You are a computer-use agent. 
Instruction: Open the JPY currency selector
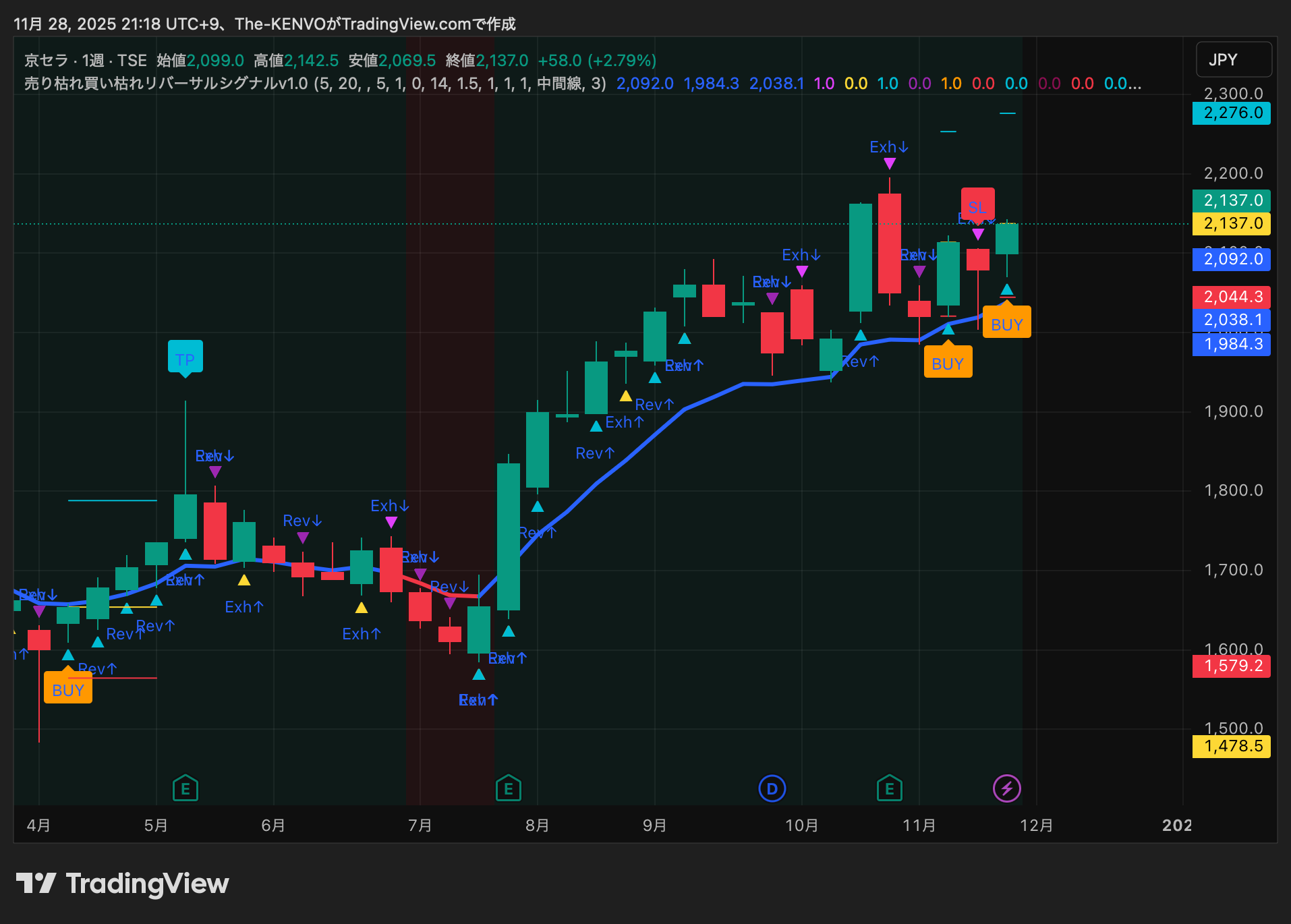pyautogui.click(x=1233, y=60)
